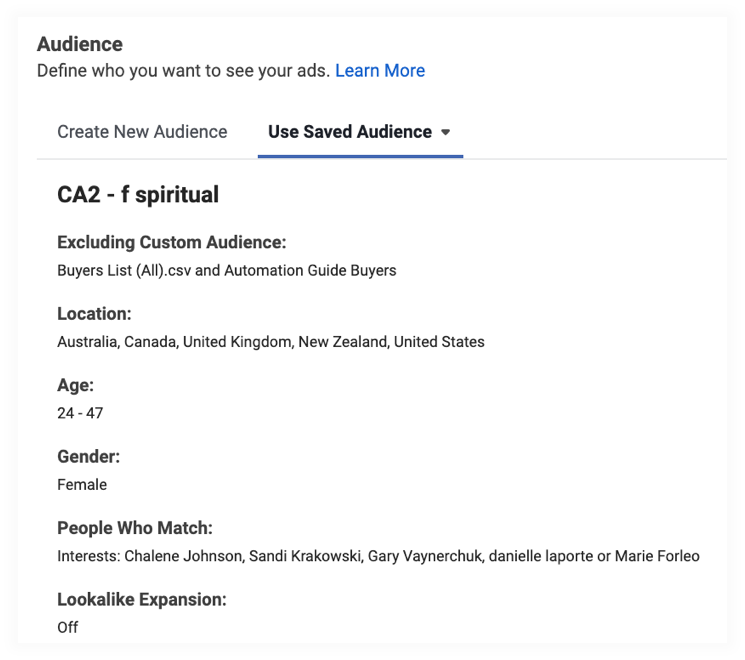Click the CA2 - f spiritual audience name
Screen dimensions: 745x660
138,194
